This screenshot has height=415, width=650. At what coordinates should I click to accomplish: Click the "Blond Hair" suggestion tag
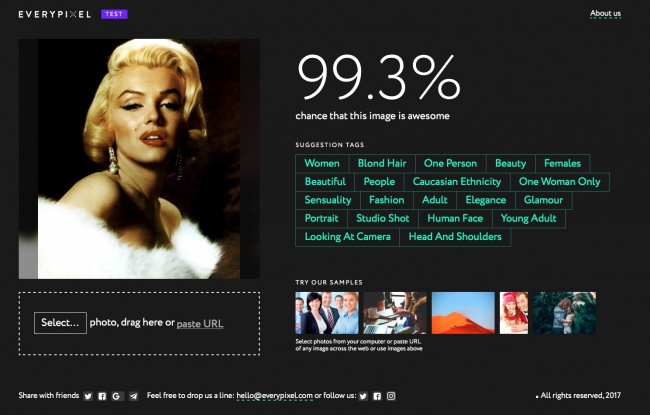click(382, 163)
